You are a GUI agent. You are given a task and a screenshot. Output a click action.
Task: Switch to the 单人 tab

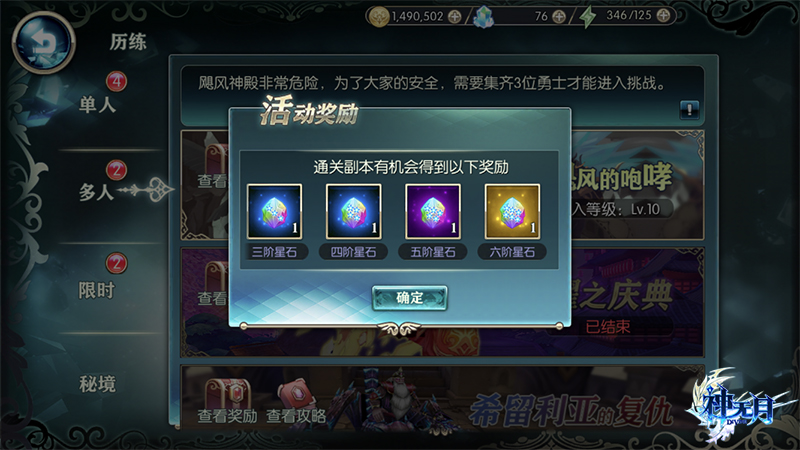[97, 105]
